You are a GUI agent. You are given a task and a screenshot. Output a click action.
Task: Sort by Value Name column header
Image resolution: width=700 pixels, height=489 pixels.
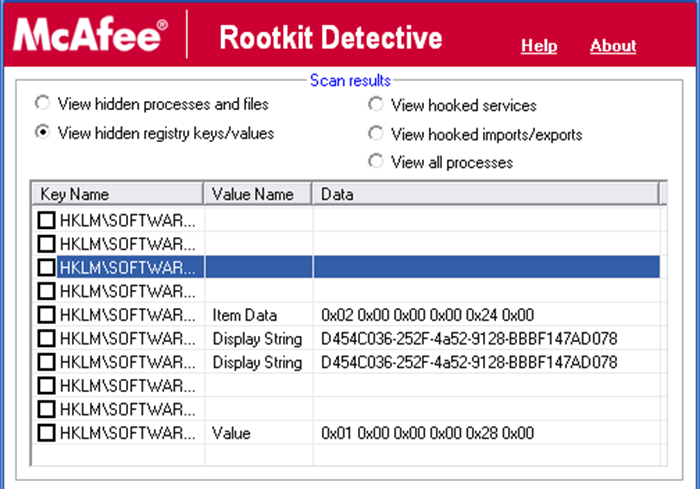pyautogui.click(x=258, y=194)
